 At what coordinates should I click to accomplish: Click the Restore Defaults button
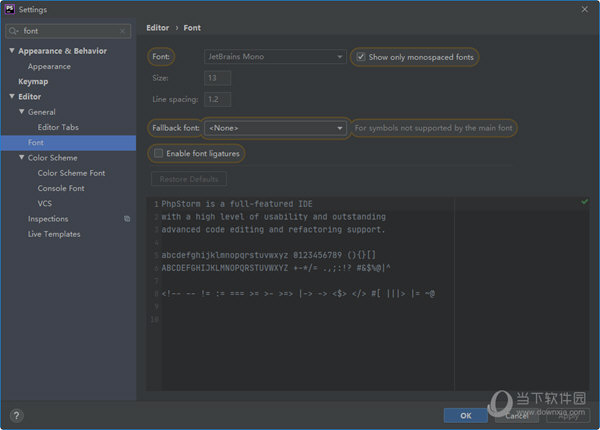coord(189,179)
